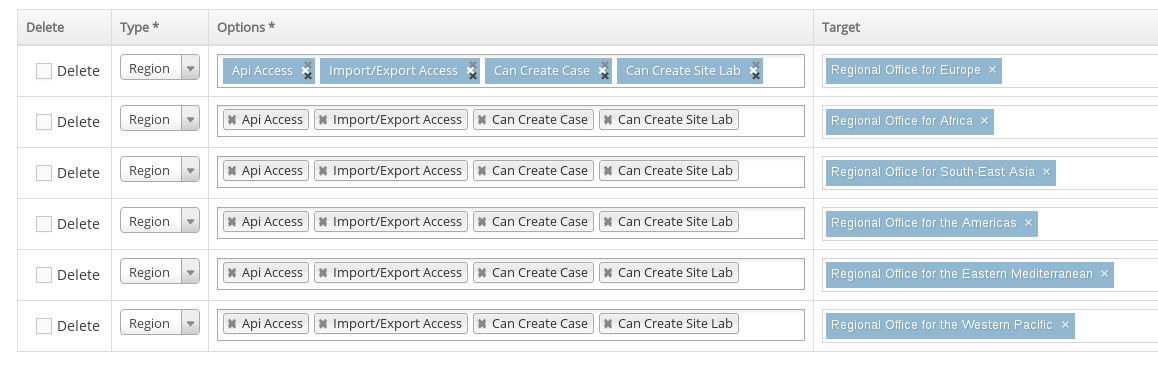Remove Api Access tag in Europe row
The height and width of the screenshot is (367, 1158).
307,71
